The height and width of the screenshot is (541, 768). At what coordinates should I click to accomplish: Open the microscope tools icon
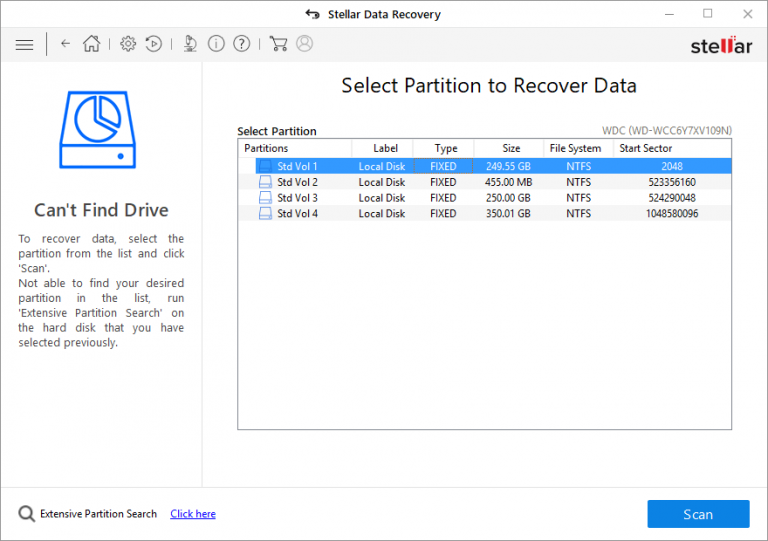pyautogui.click(x=190, y=44)
